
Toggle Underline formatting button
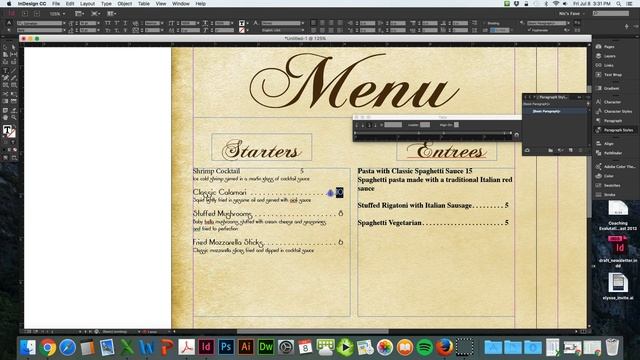pyautogui.click(x=125, y=23)
